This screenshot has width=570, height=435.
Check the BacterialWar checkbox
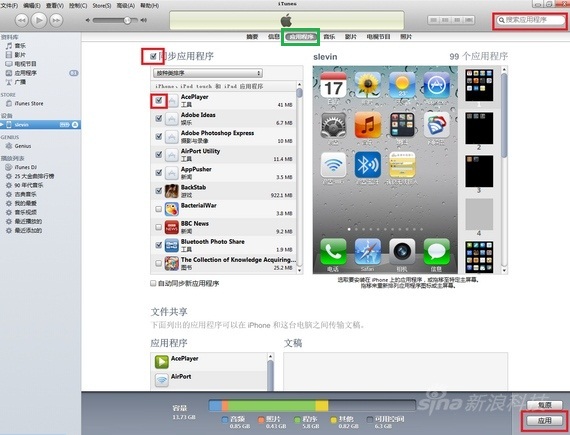[x=158, y=209]
